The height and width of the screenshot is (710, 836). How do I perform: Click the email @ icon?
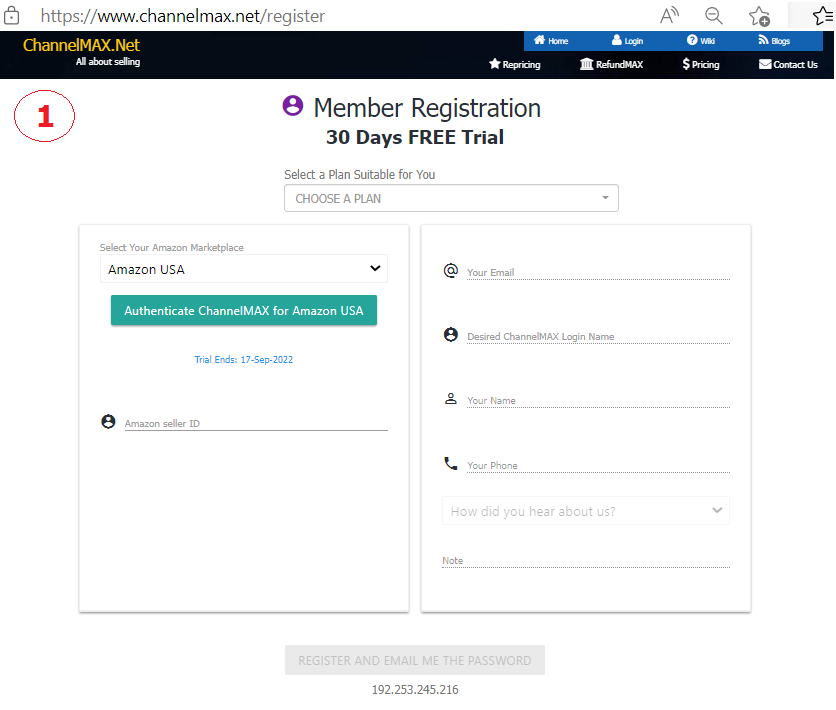pyautogui.click(x=450, y=270)
